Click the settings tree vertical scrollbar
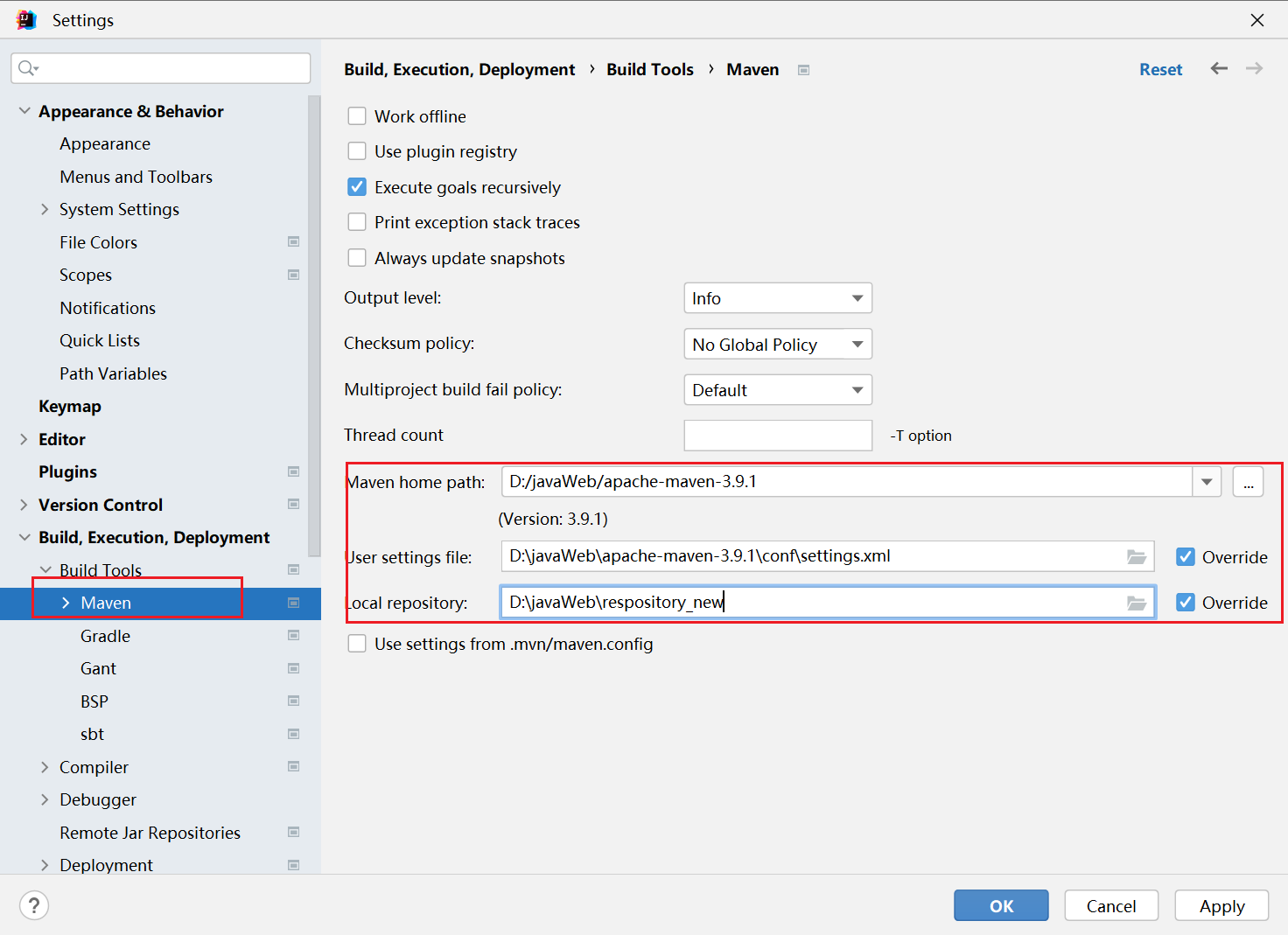 (x=315, y=325)
